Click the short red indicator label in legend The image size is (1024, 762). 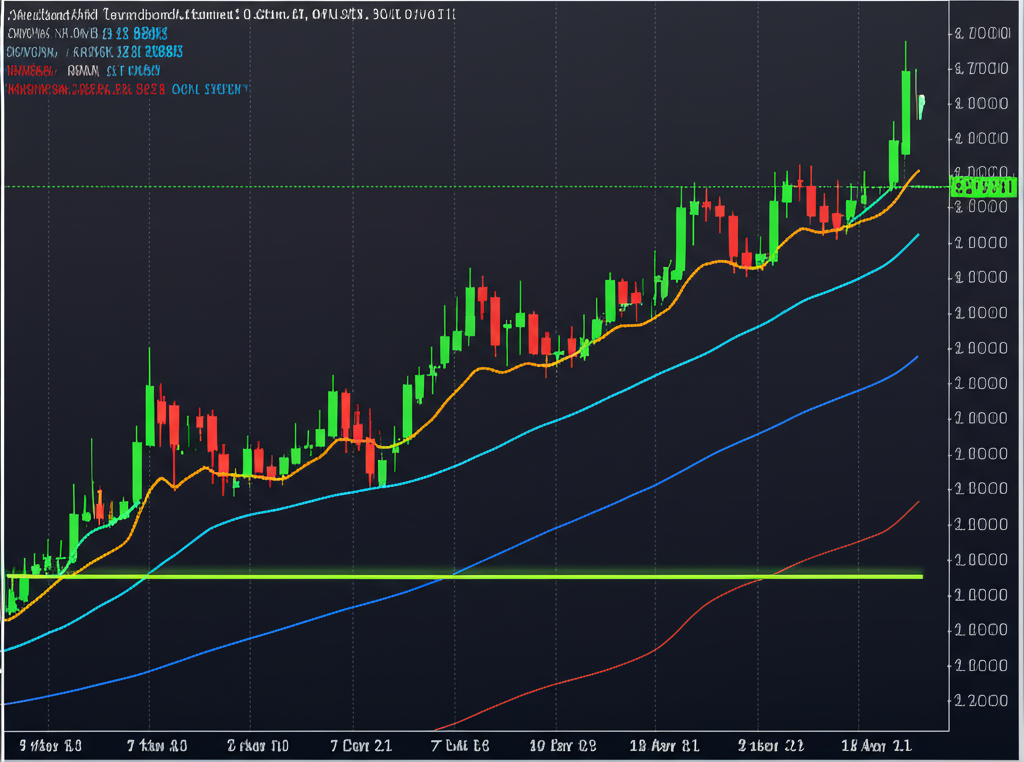point(30,71)
